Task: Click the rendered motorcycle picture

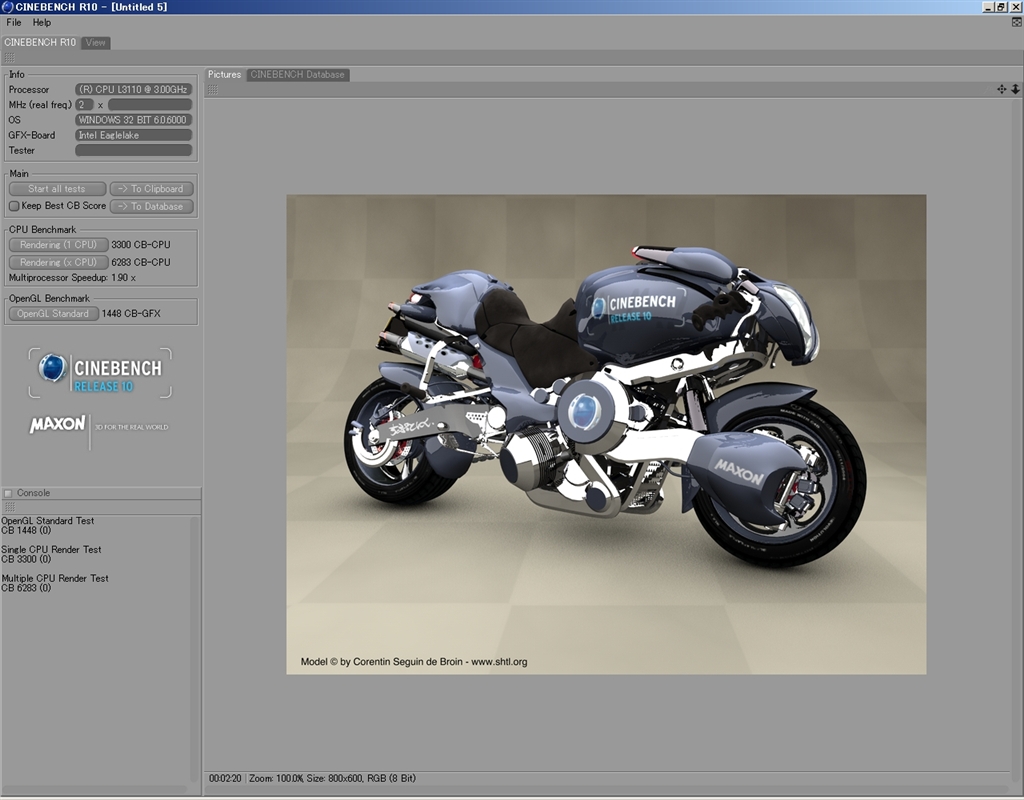Action: pos(606,434)
